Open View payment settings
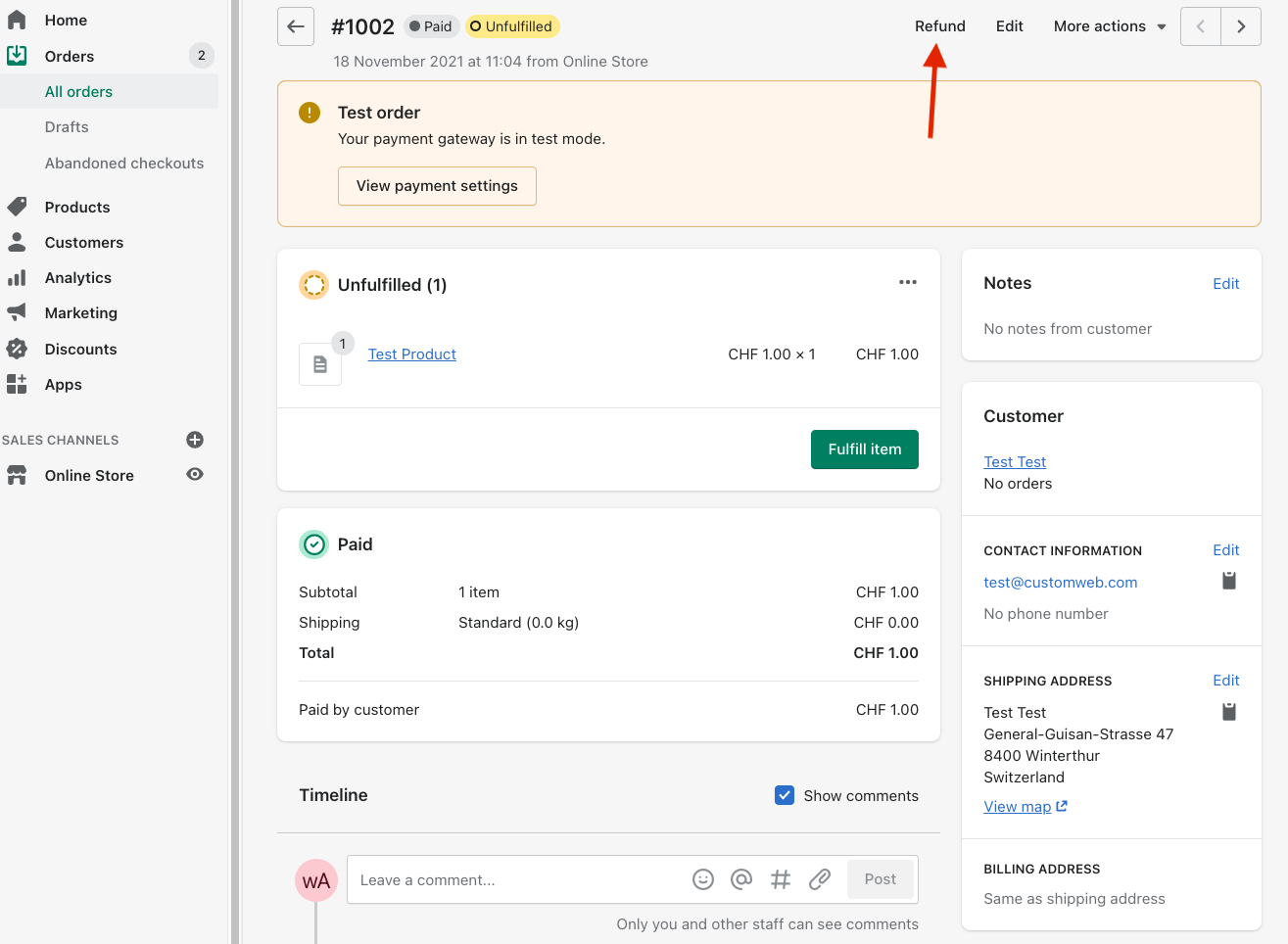 pyautogui.click(x=437, y=186)
